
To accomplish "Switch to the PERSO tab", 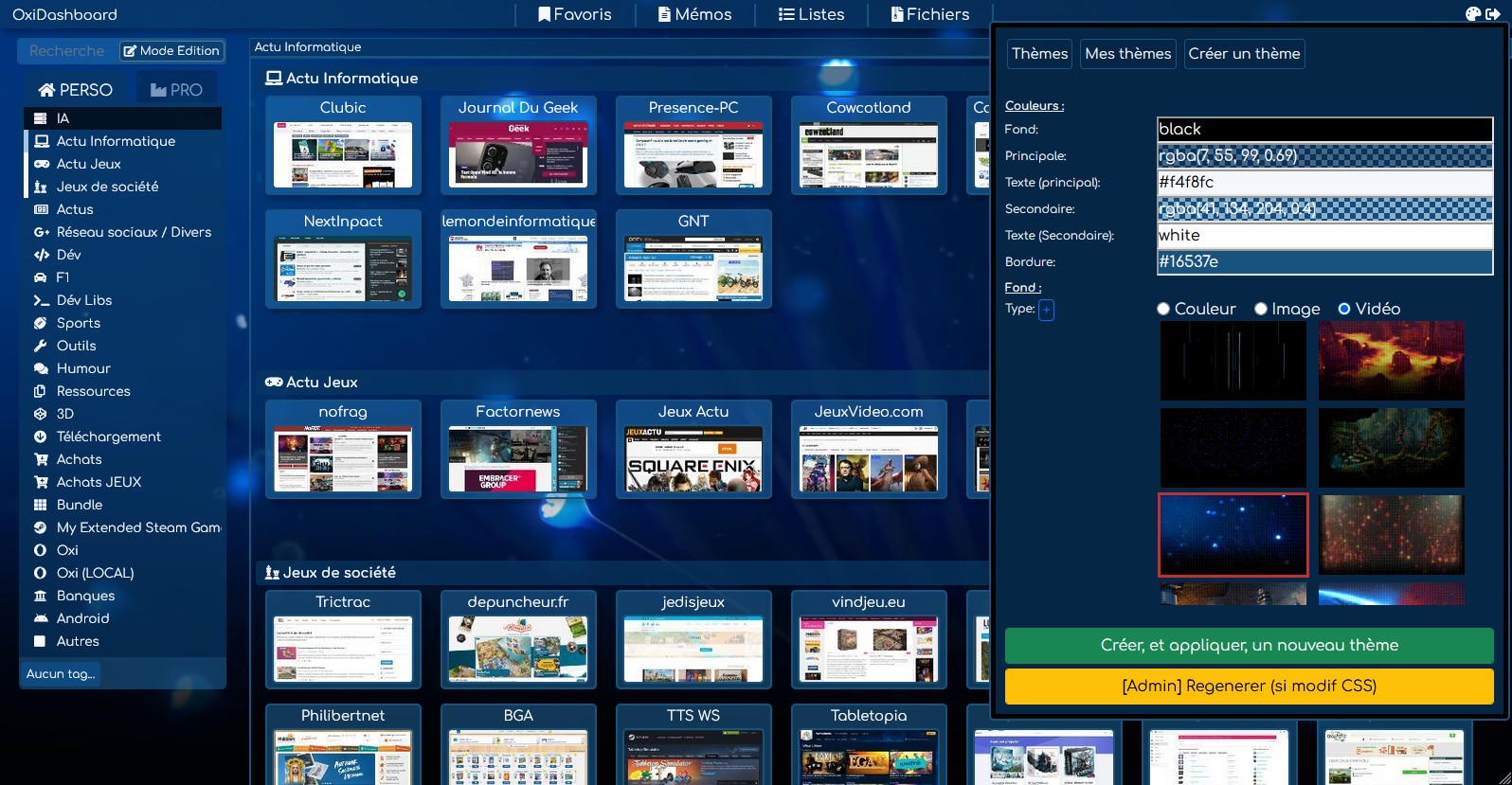I will [75, 90].
